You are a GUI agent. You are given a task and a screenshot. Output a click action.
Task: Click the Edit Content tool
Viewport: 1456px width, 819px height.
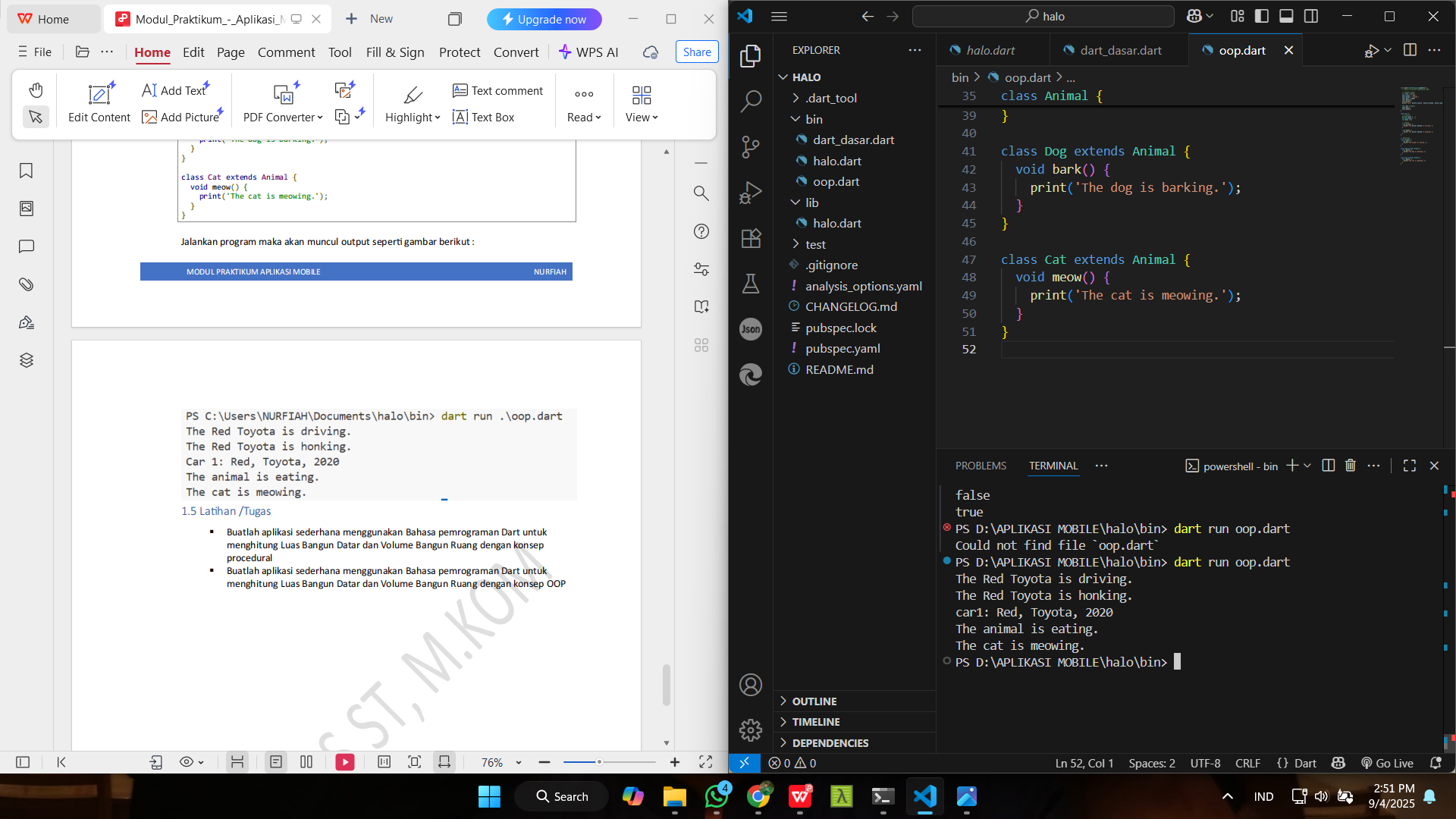click(99, 103)
